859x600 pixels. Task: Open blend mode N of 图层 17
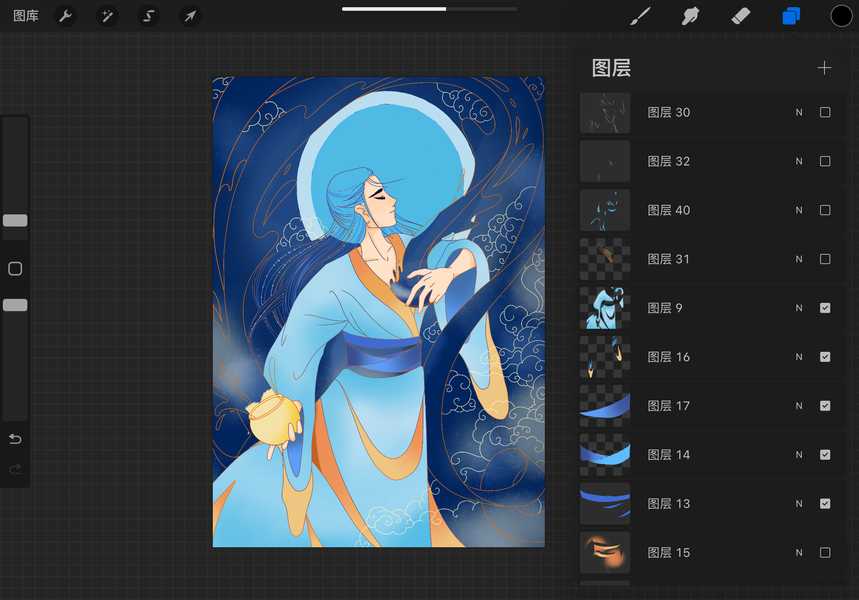[x=799, y=405]
